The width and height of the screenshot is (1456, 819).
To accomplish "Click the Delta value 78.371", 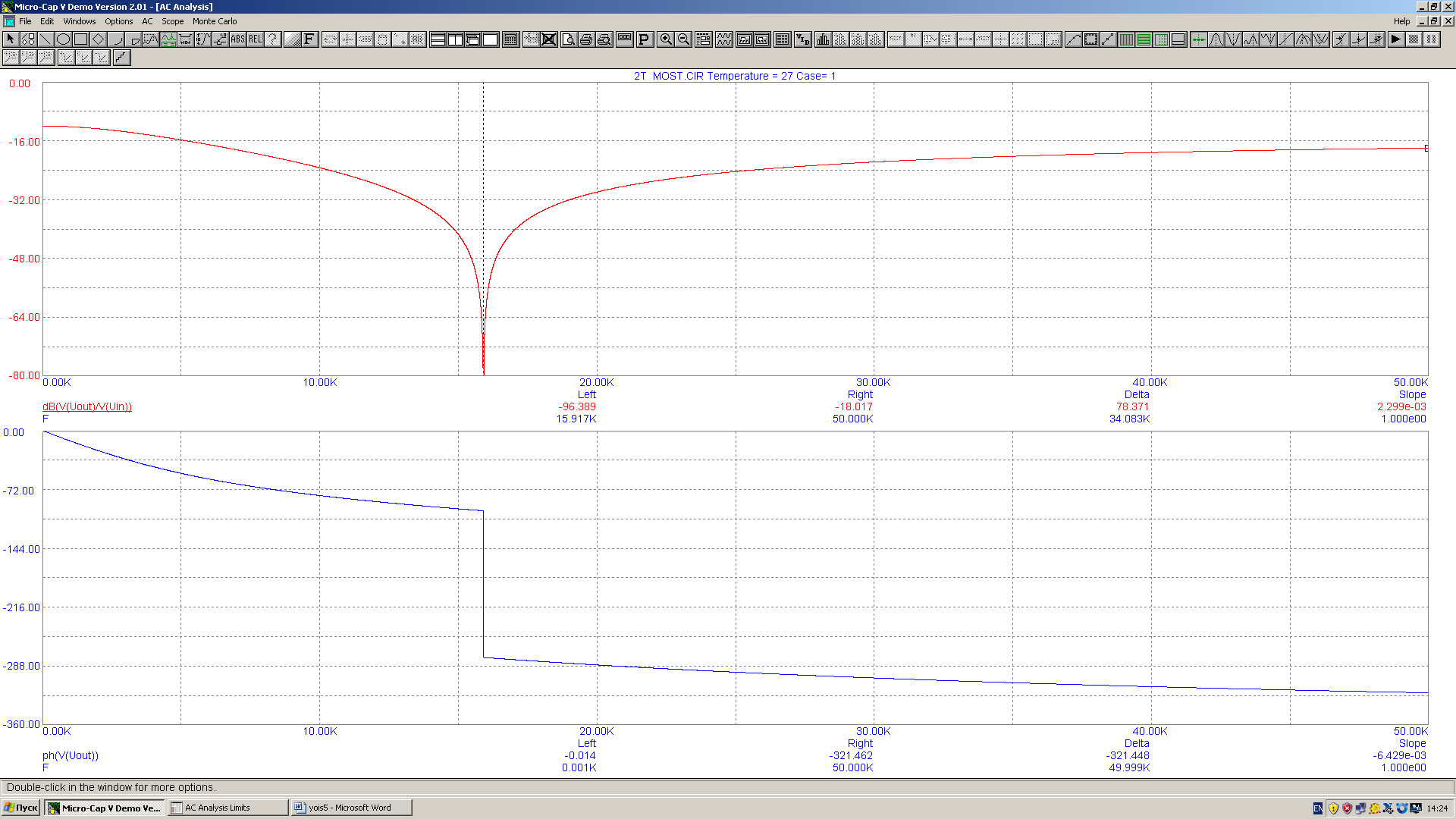I will (x=1132, y=407).
